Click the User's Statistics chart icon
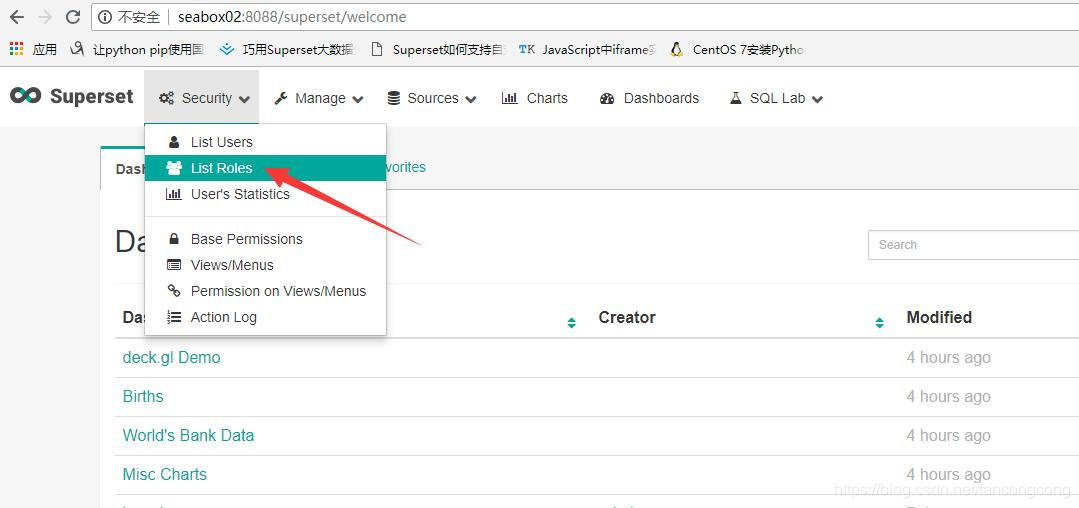The width and height of the screenshot is (1079, 508). 174,194
